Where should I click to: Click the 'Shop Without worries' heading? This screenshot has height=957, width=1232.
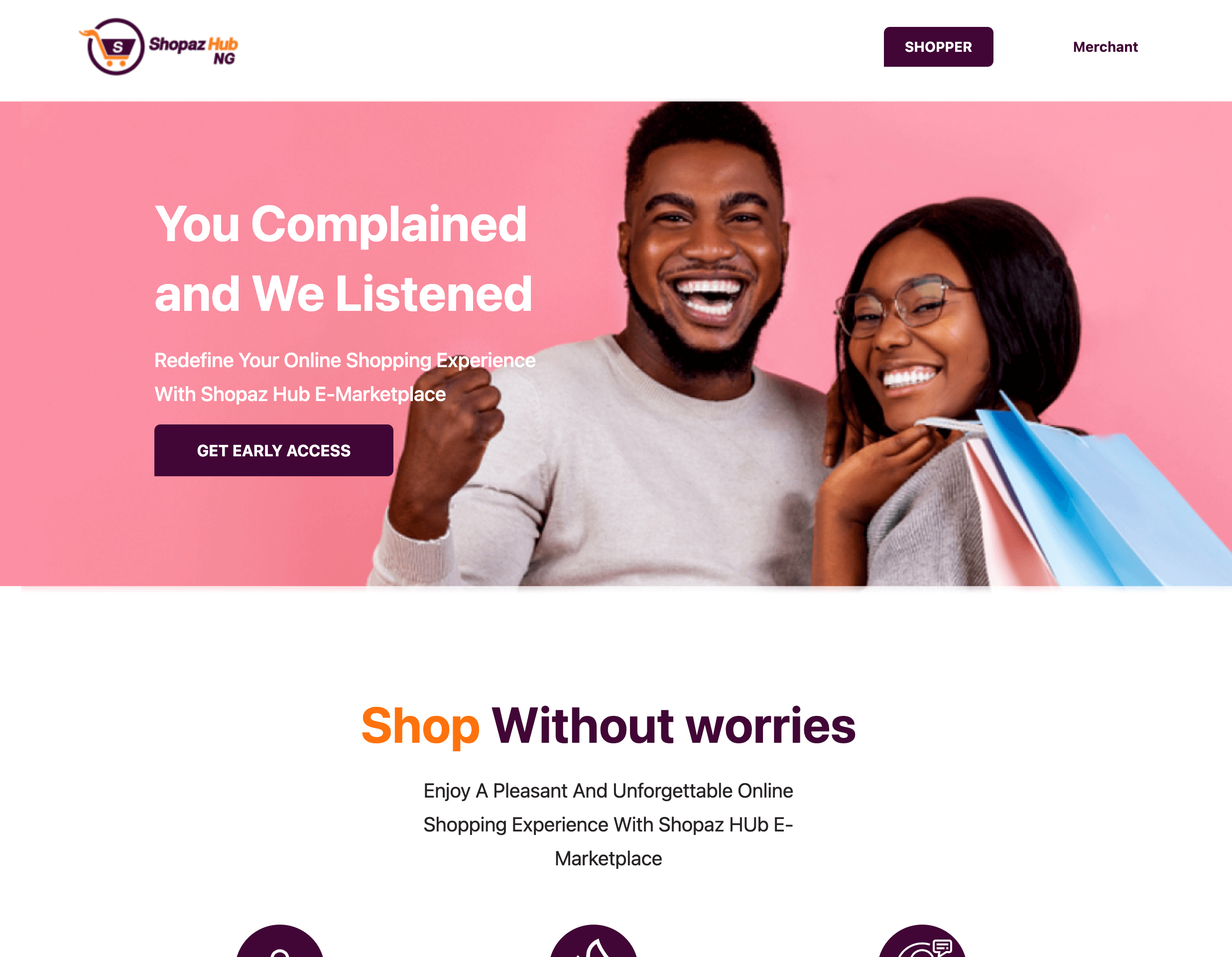click(x=608, y=726)
